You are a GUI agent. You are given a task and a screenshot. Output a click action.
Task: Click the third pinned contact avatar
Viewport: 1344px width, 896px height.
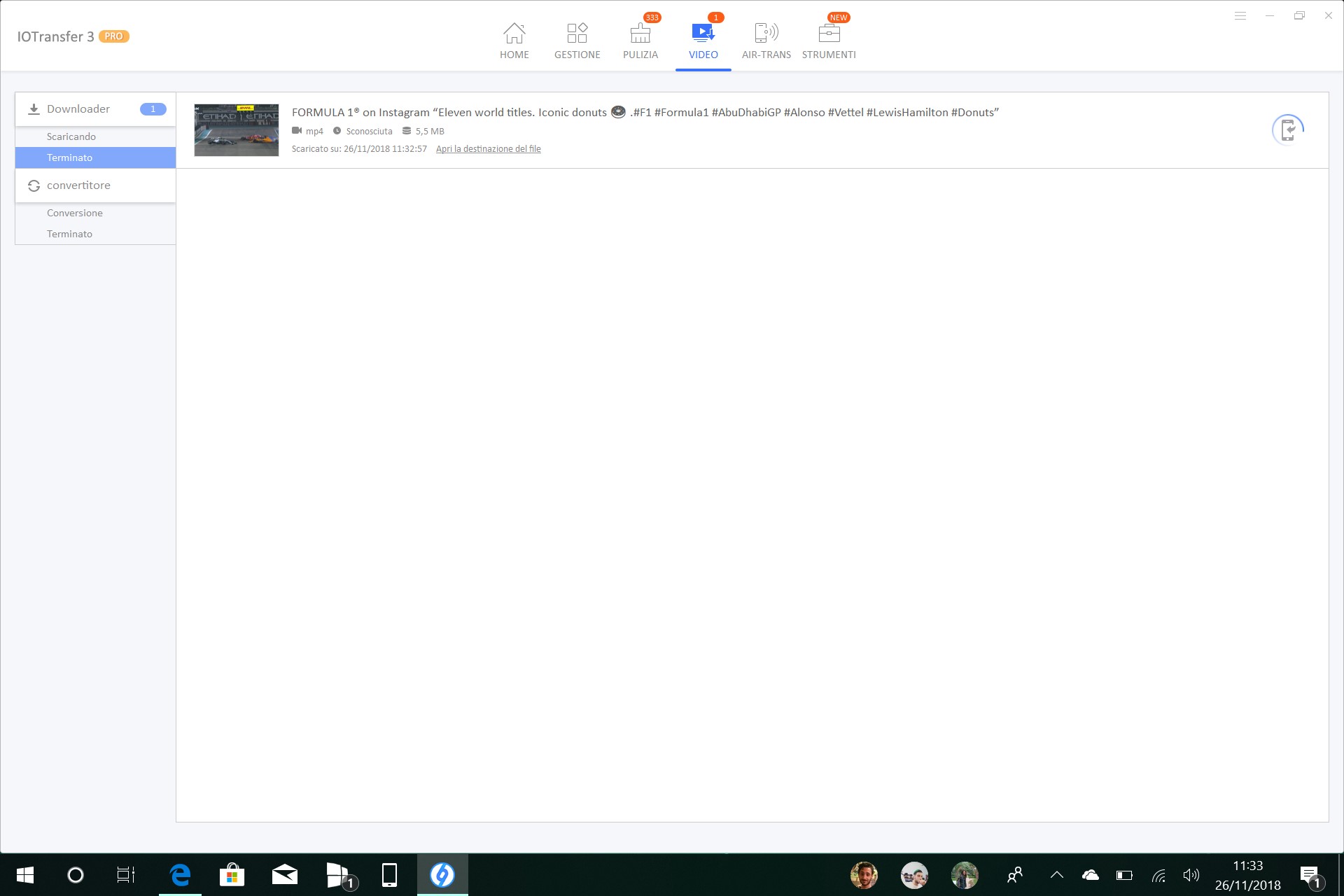tap(965, 875)
